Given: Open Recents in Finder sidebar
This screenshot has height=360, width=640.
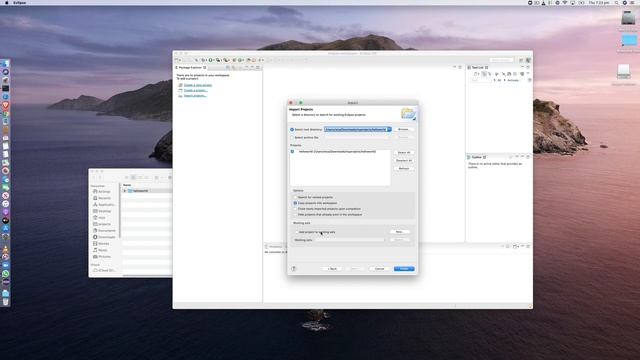Looking at the screenshot, I should coord(102,198).
